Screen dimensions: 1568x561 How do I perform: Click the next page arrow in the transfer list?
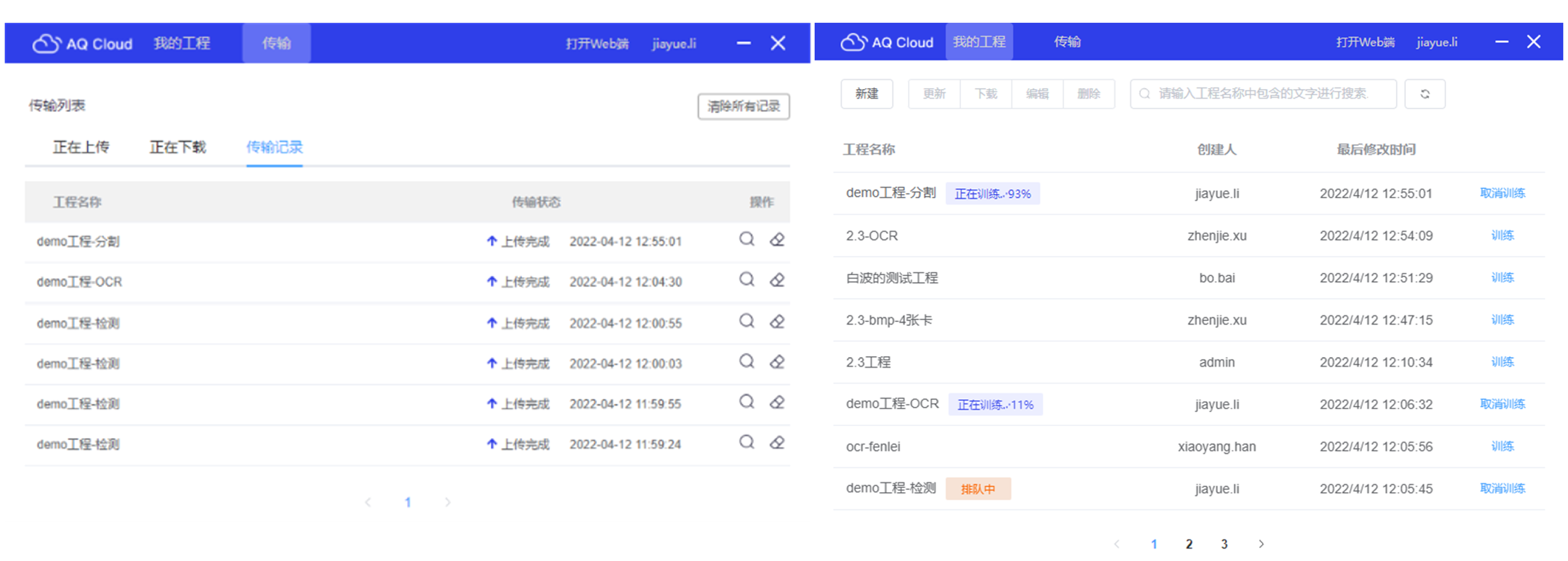pos(447,502)
